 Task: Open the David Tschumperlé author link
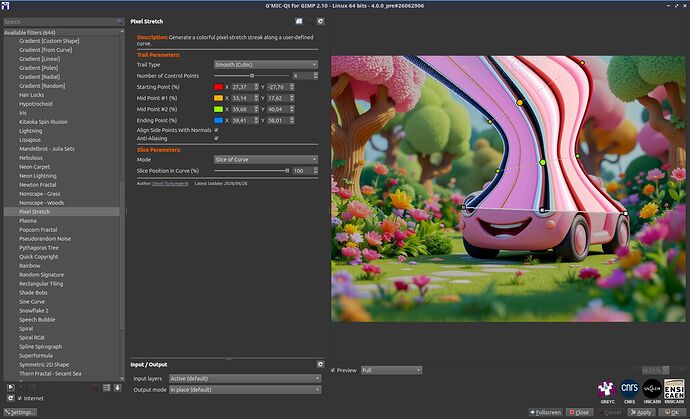click(170, 184)
